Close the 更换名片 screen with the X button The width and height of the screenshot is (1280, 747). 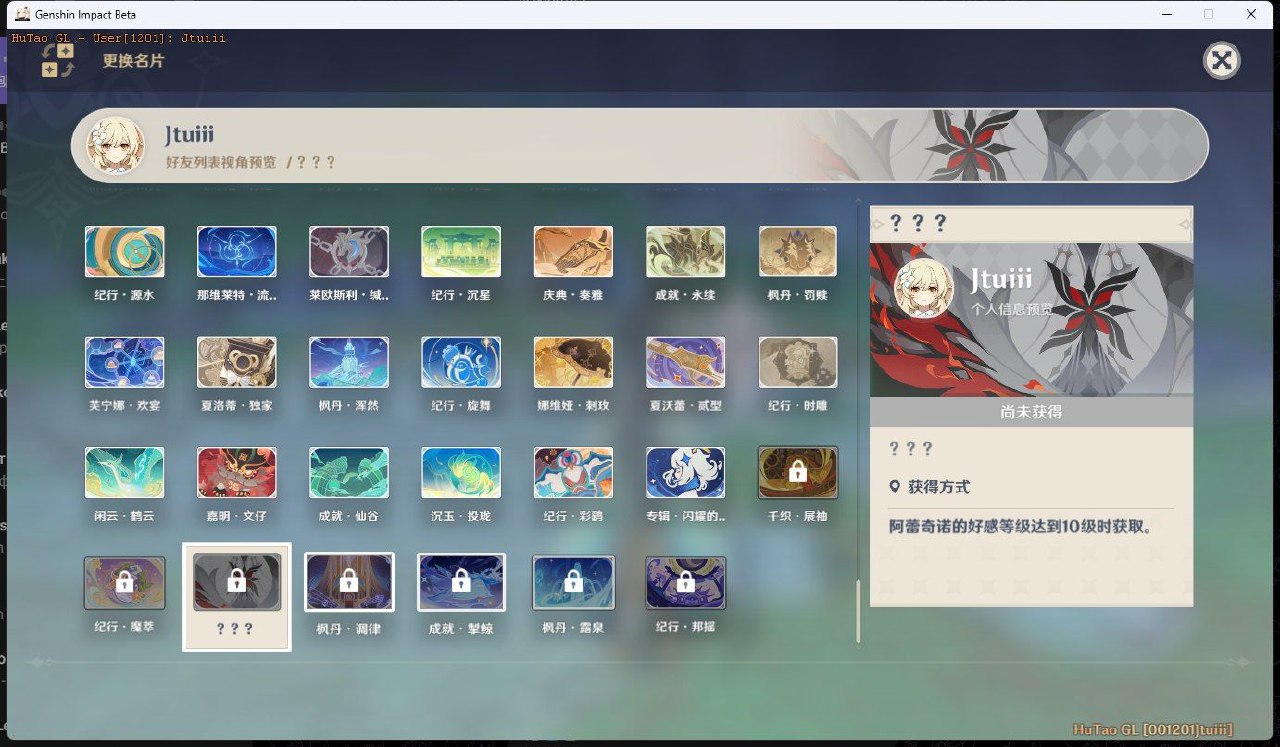click(1221, 60)
